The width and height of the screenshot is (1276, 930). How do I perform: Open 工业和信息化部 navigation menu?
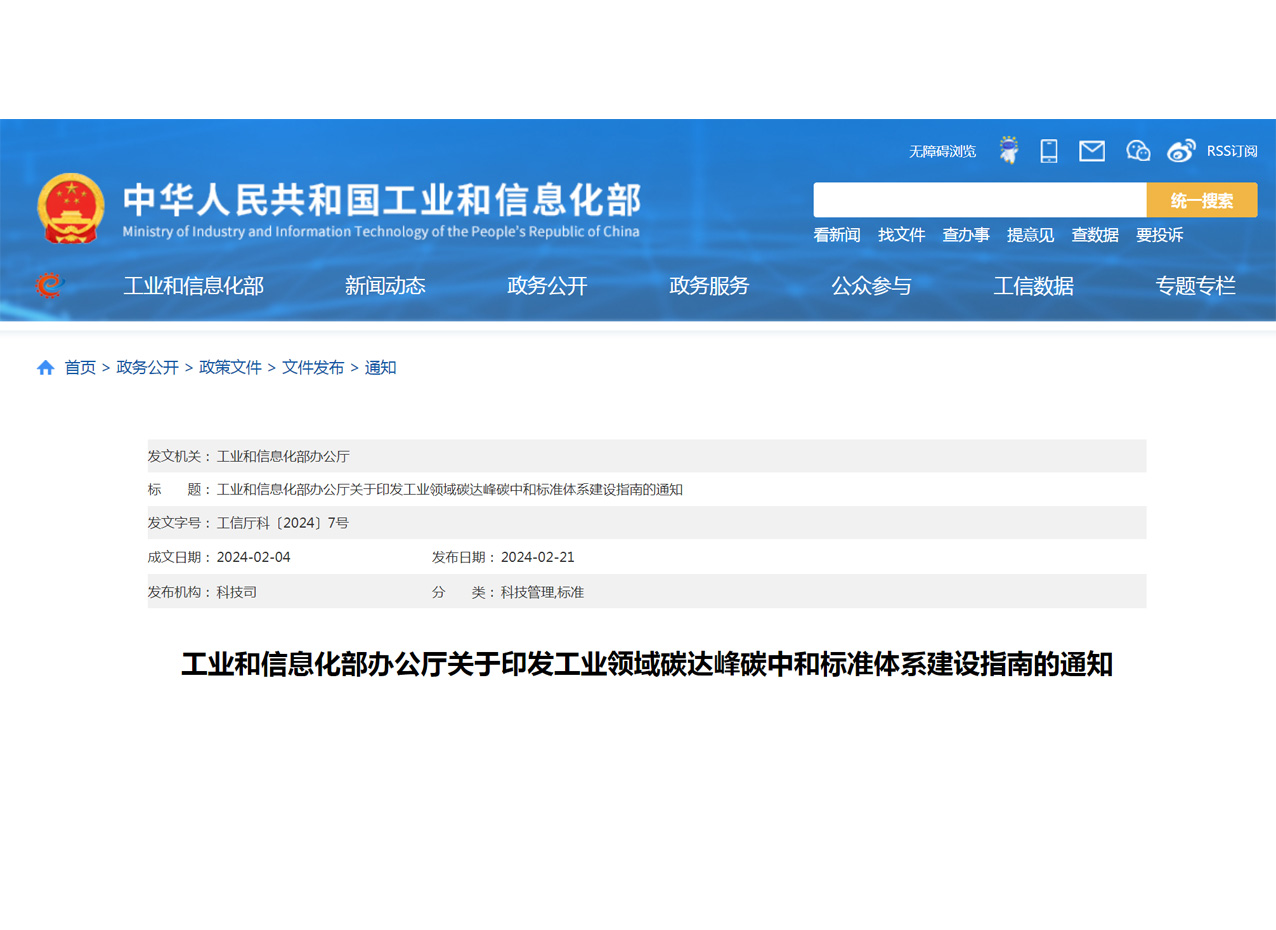pos(193,286)
